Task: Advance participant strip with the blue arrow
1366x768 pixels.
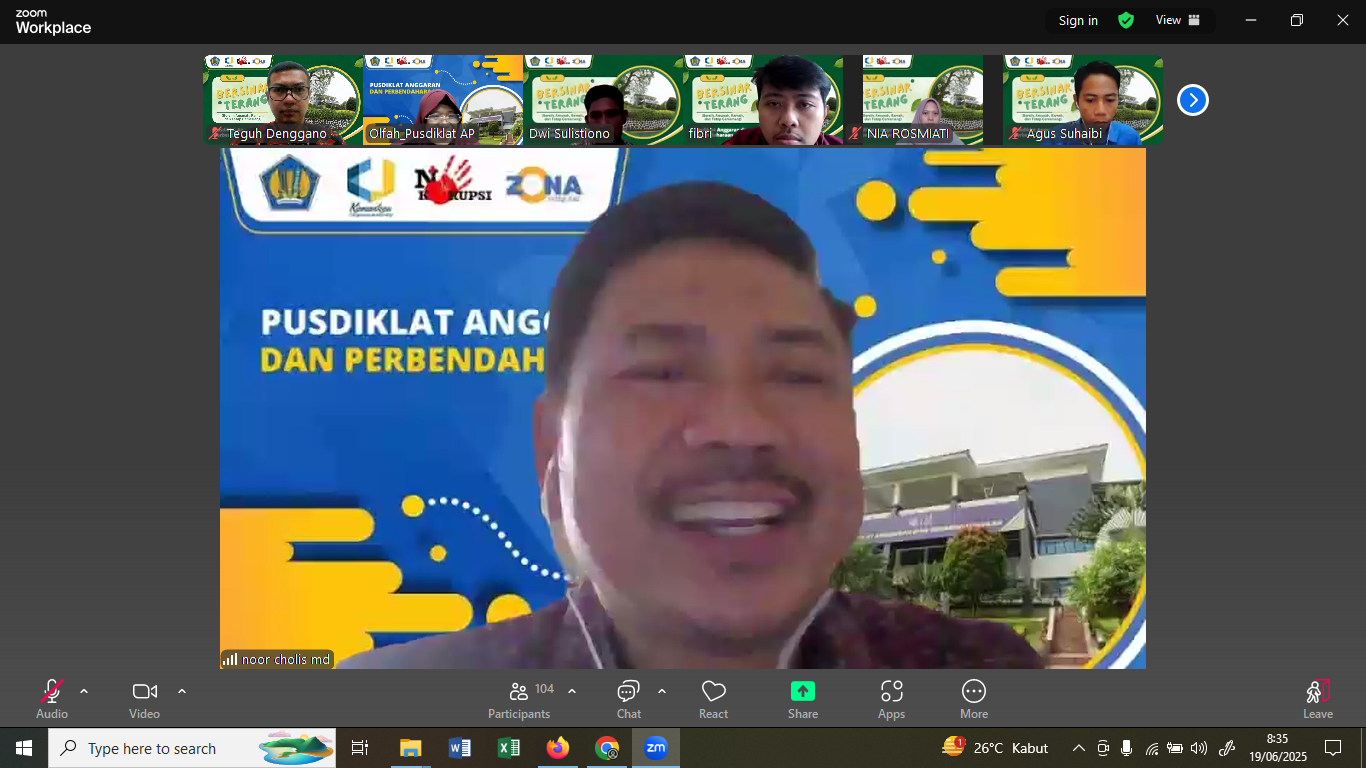Action: point(1191,100)
